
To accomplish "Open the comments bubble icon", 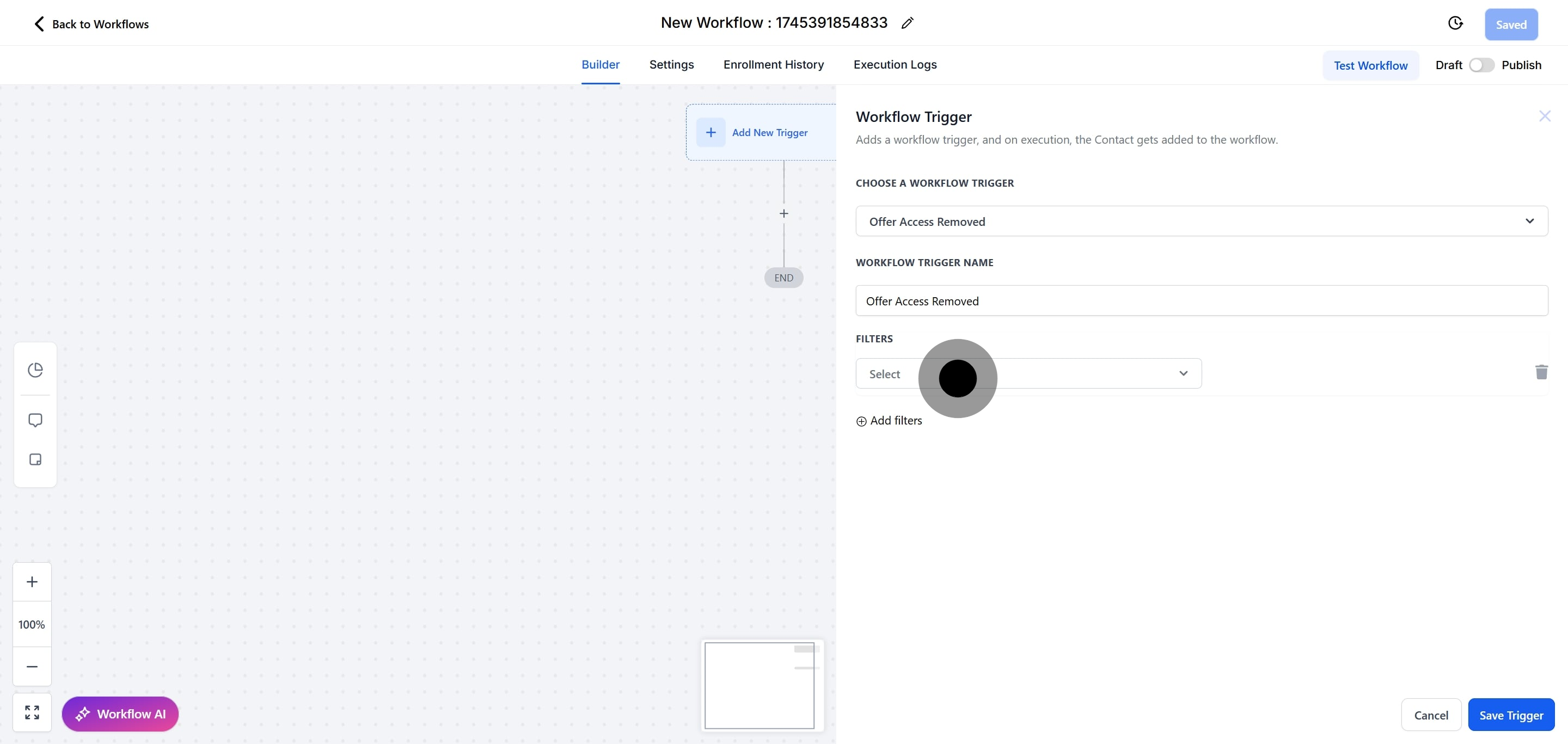I will pyautogui.click(x=35, y=420).
